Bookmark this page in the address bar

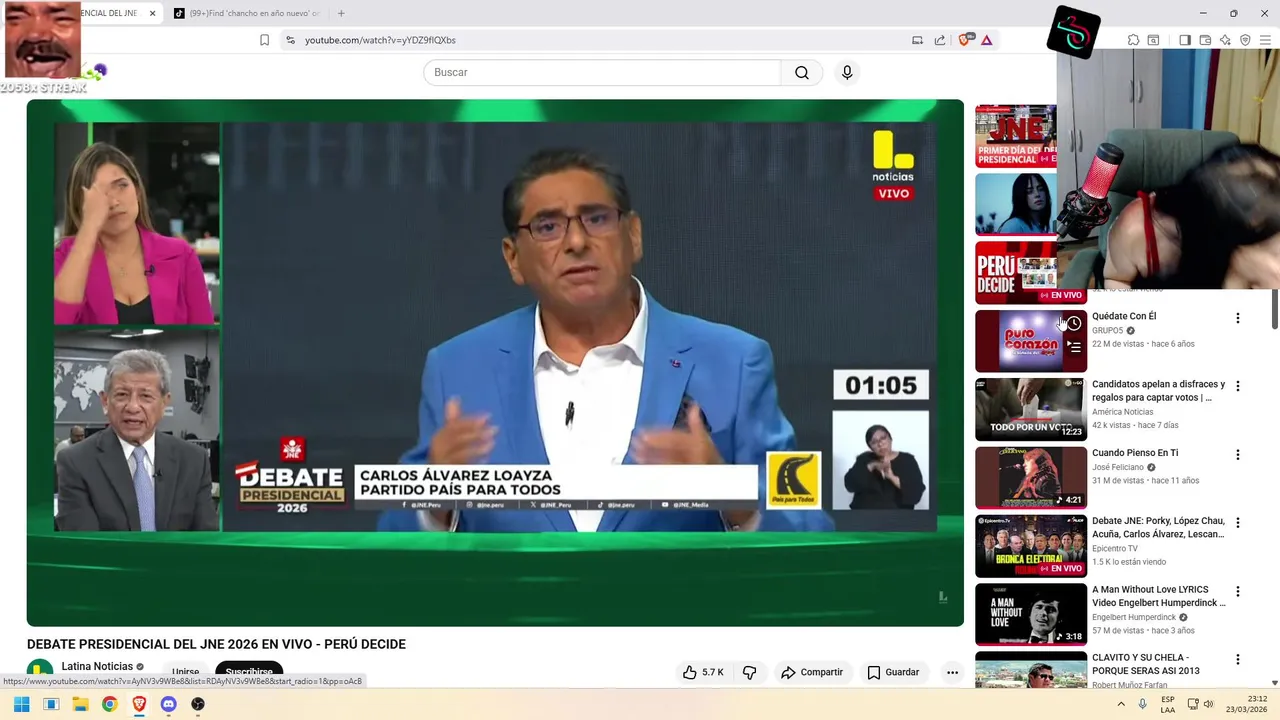tap(264, 40)
